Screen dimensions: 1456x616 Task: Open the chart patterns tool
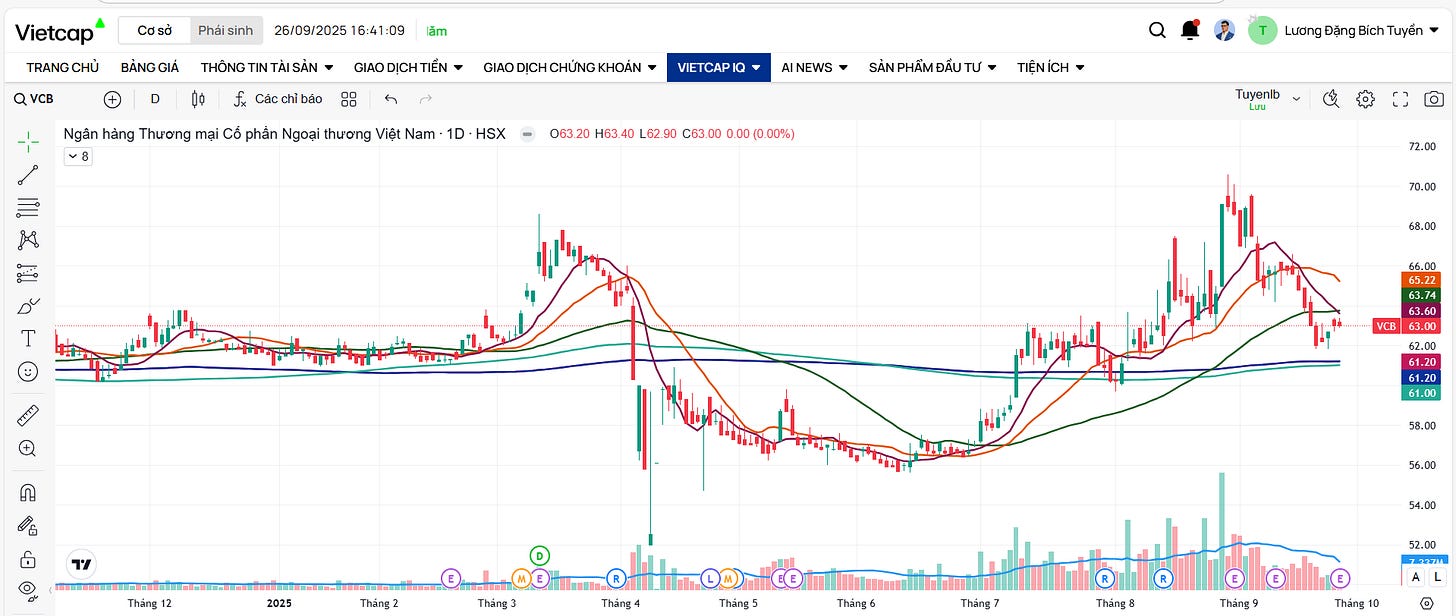tap(28, 240)
